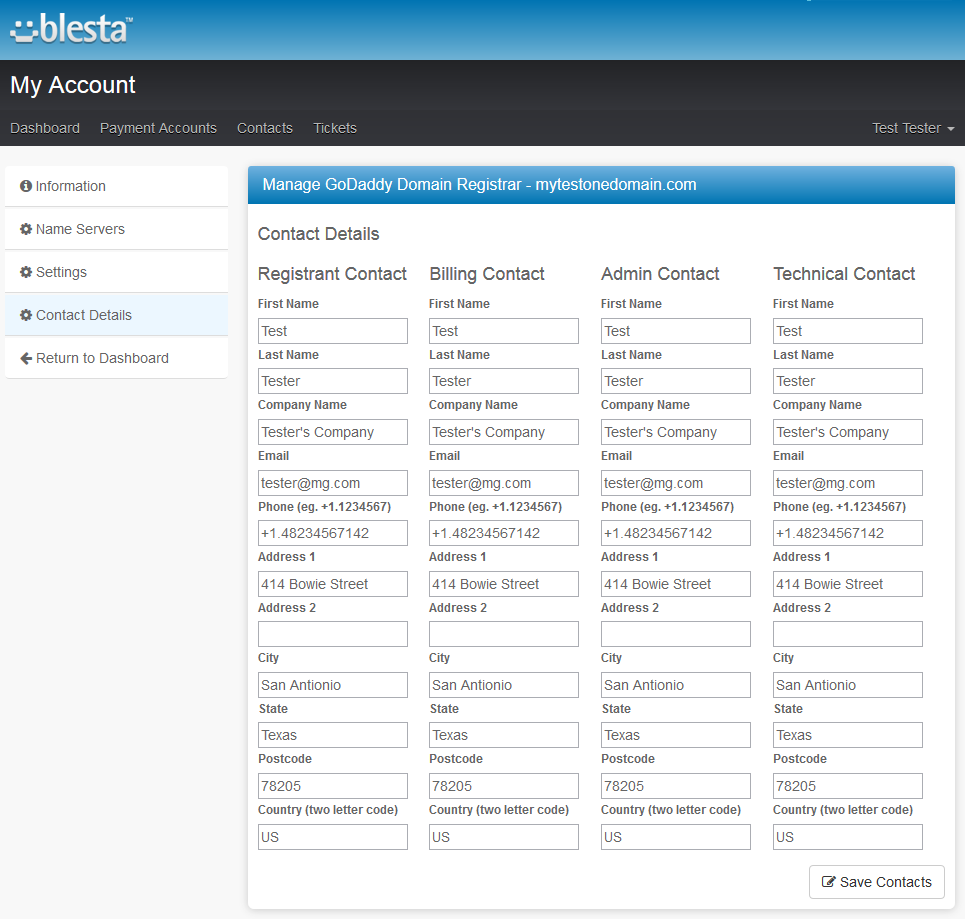Image resolution: width=965 pixels, height=919 pixels.
Task: Expand the Test Tester user dropdown
Action: 913,128
